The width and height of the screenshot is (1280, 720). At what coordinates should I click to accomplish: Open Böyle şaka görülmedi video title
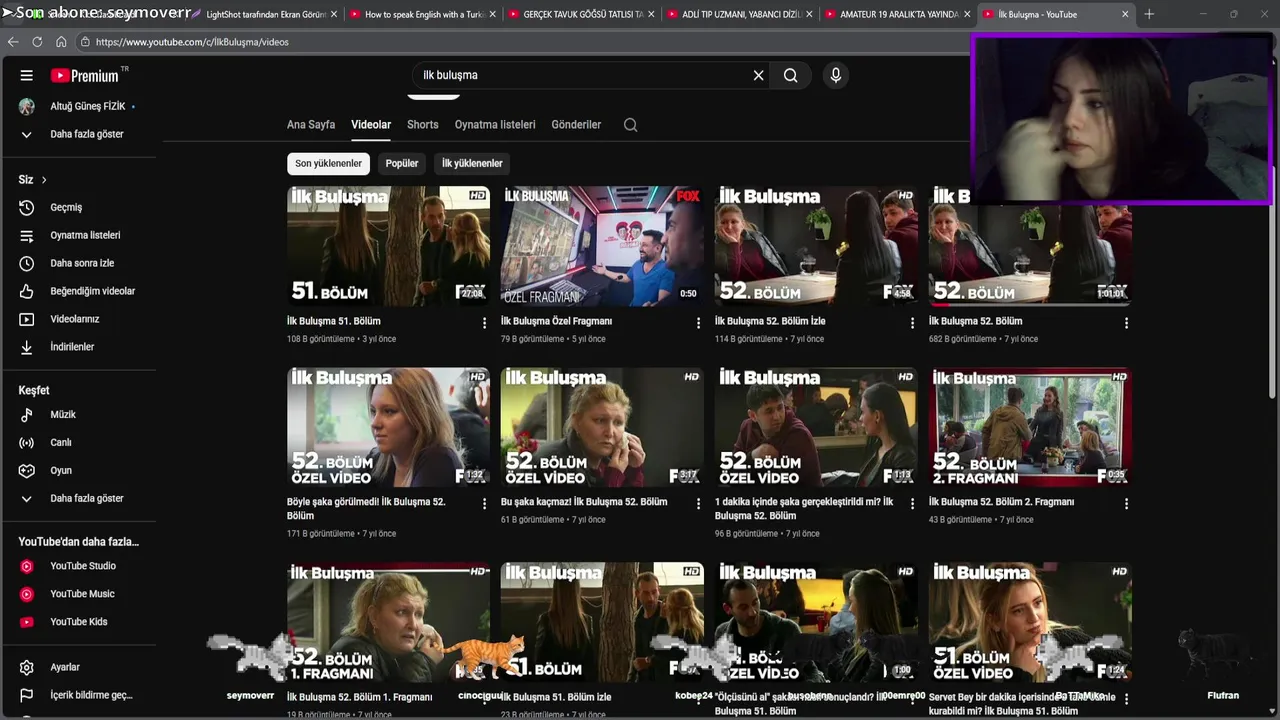click(x=366, y=508)
